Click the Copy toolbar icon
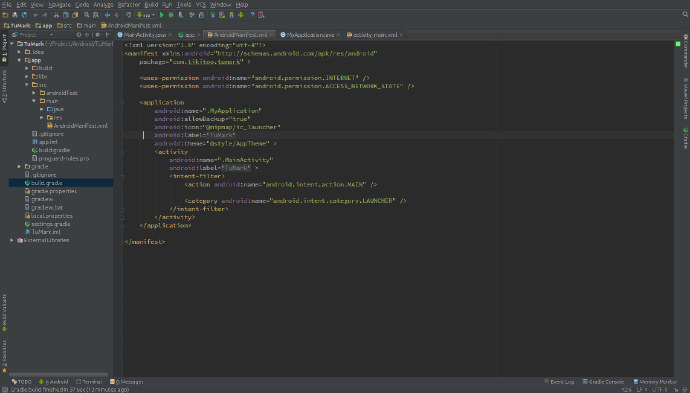Viewport: 690px width, 393px height. 66,15
